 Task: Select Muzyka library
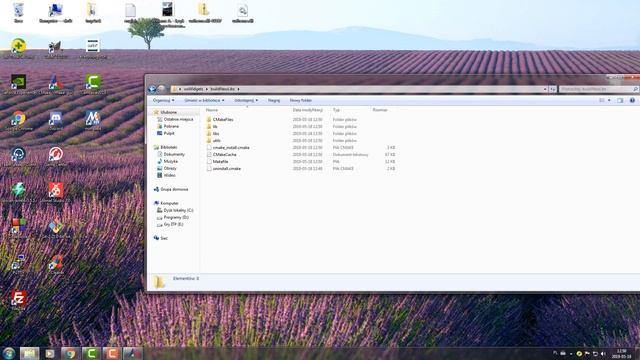pos(170,161)
